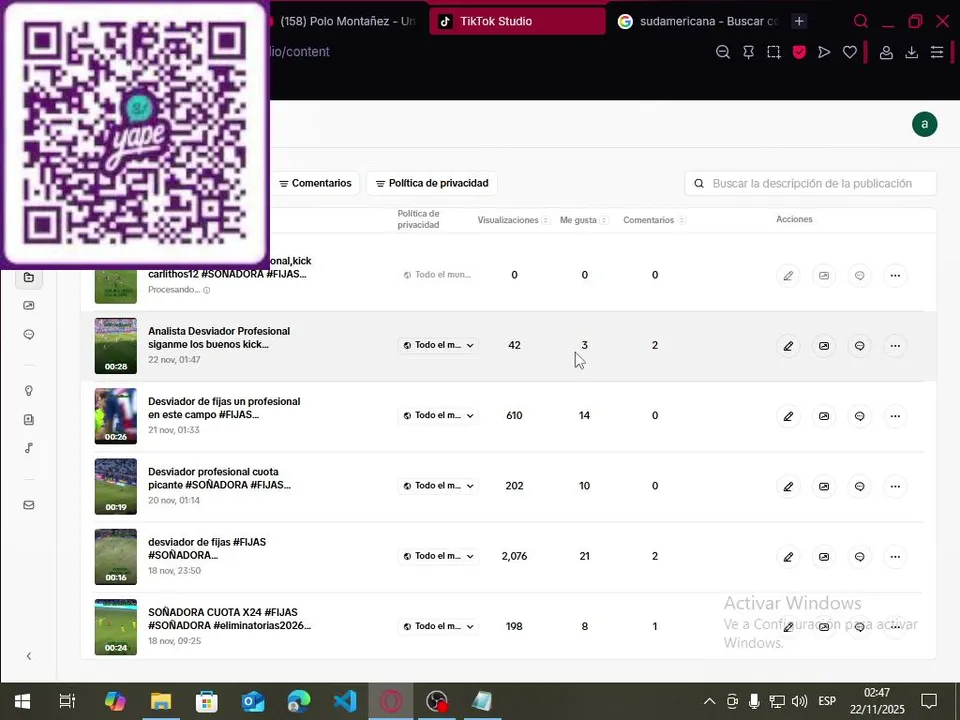Open the posts folder icon in left sidebar

pyautogui.click(x=29, y=277)
